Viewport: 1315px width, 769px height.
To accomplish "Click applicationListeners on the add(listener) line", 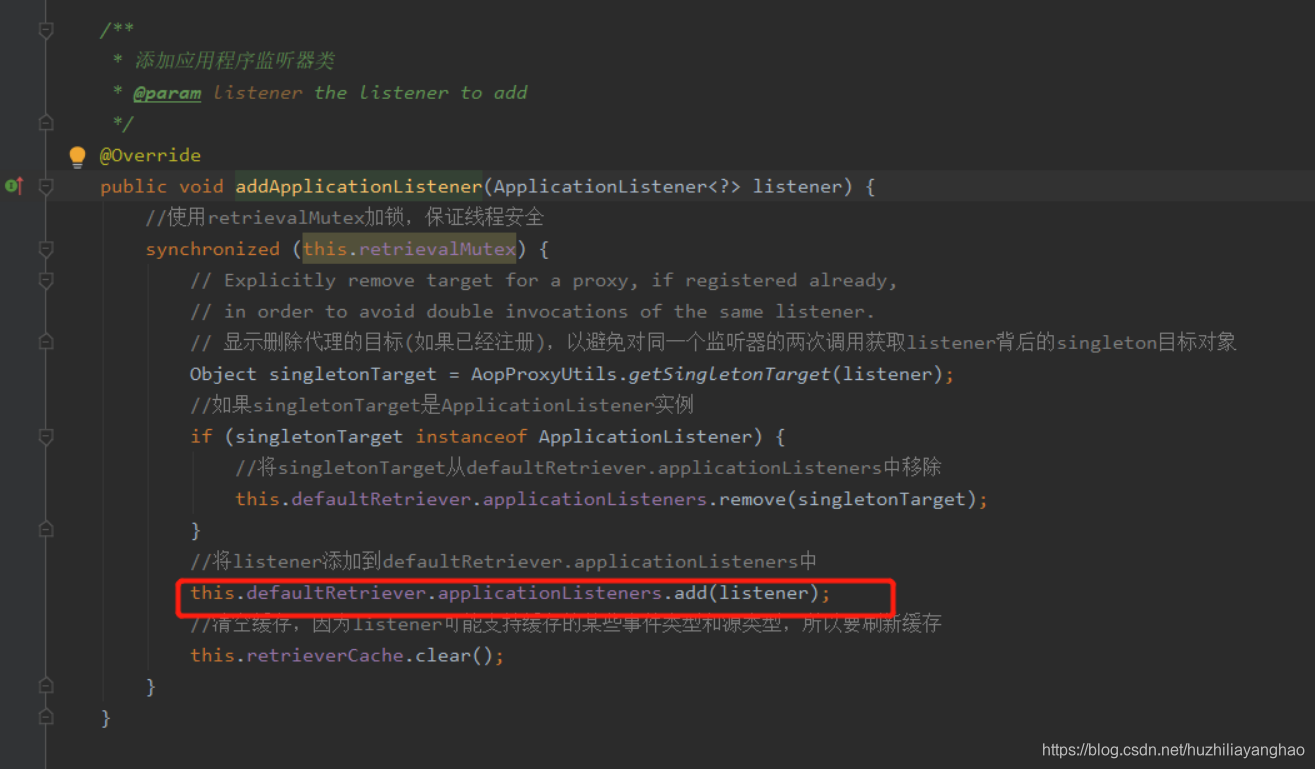I will coord(550,593).
